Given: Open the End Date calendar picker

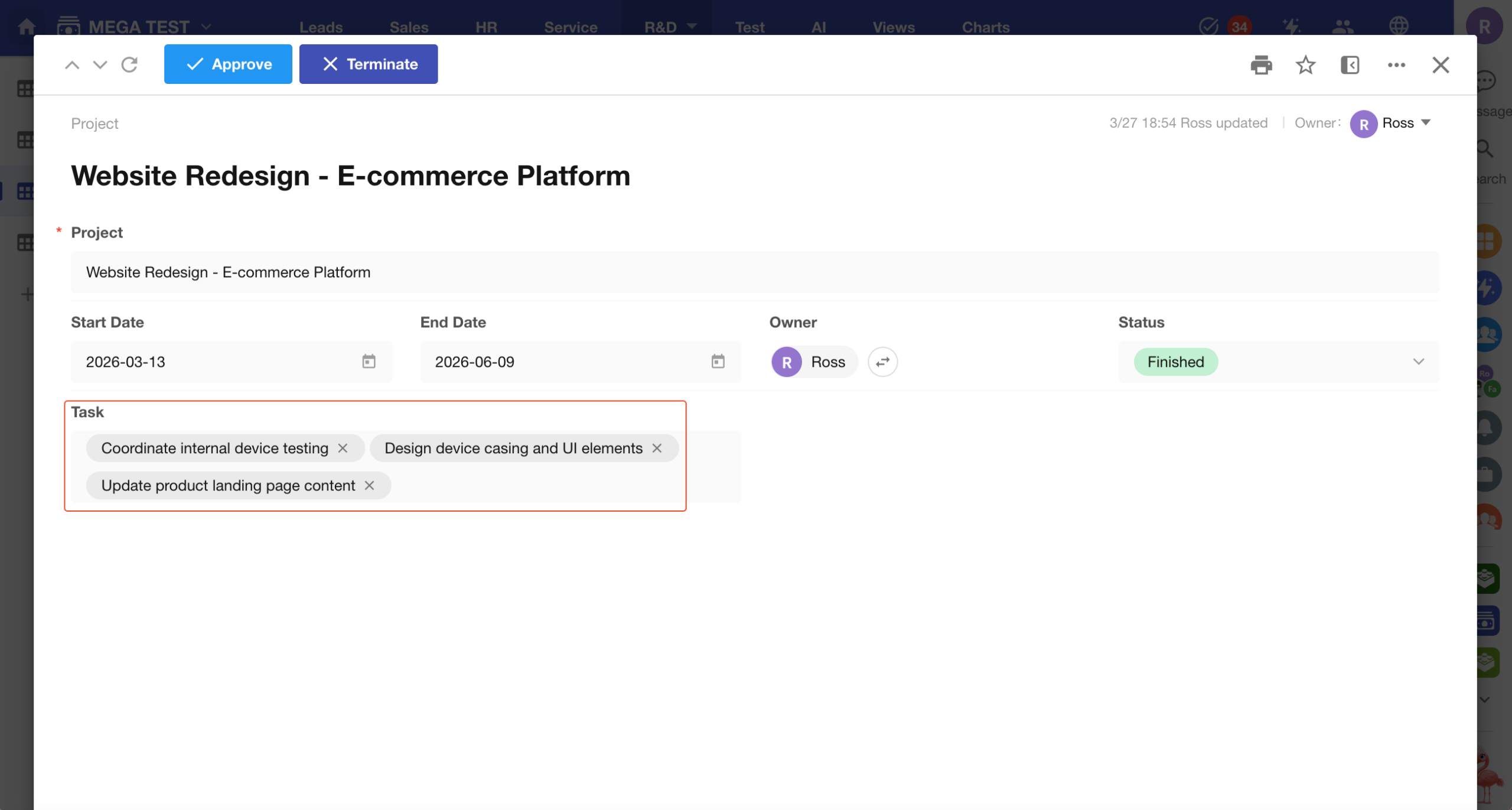Looking at the screenshot, I should (718, 362).
